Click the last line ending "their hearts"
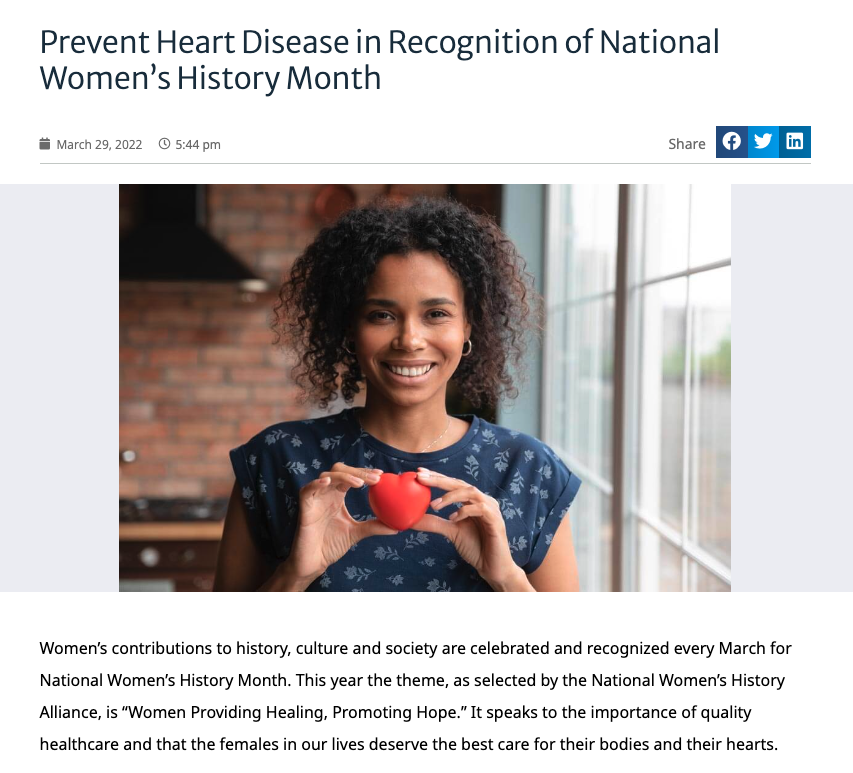 point(409,744)
